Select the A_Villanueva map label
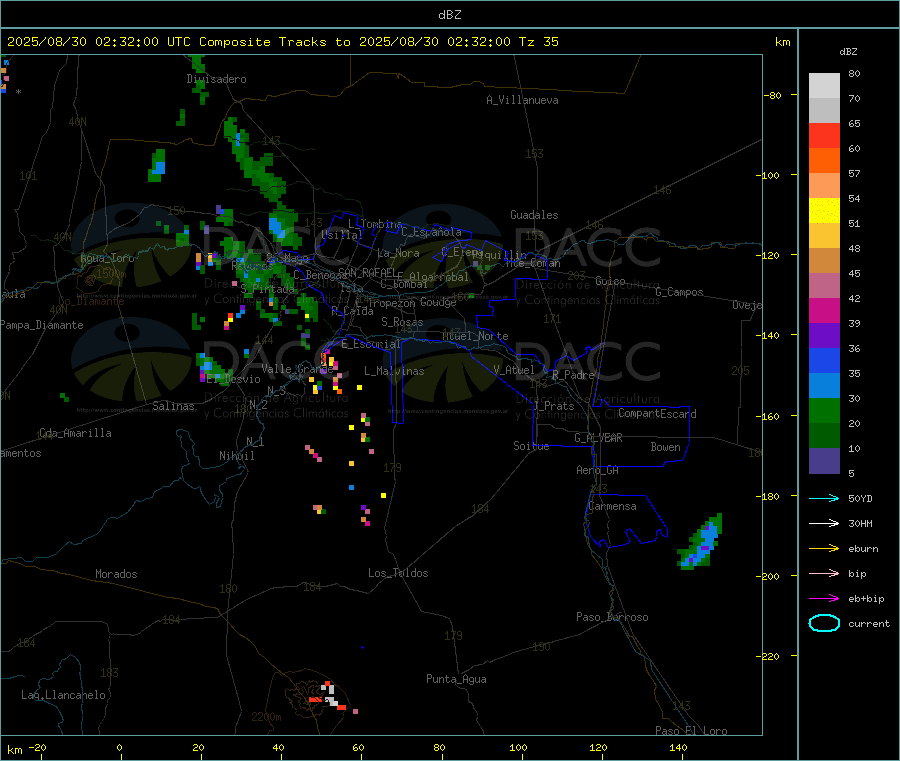The width and height of the screenshot is (900, 761). pyautogui.click(x=522, y=100)
